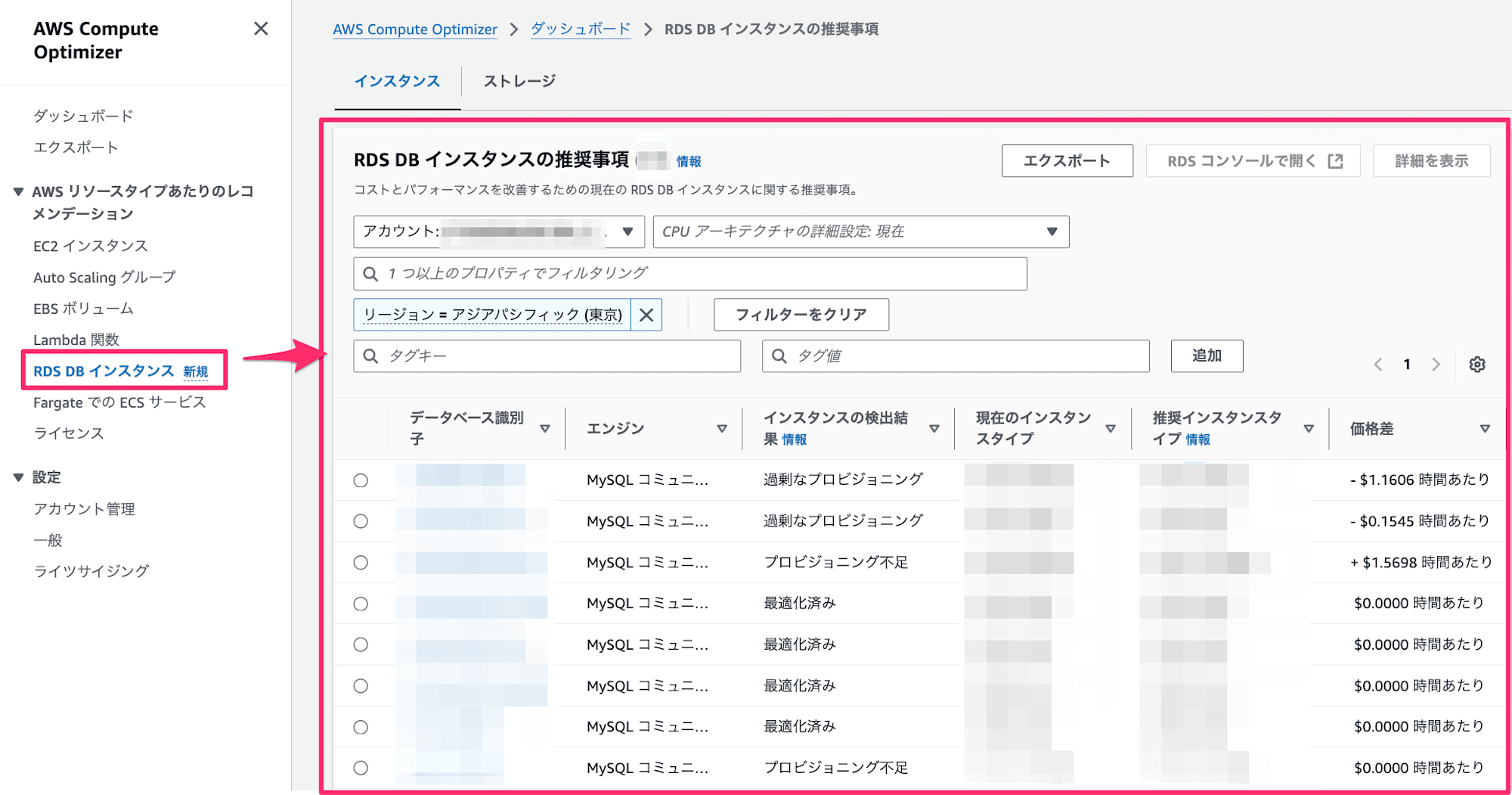Click the - $1.1606 時間あたり price cell
This screenshot has width=1512, height=795.
tap(1419, 480)
